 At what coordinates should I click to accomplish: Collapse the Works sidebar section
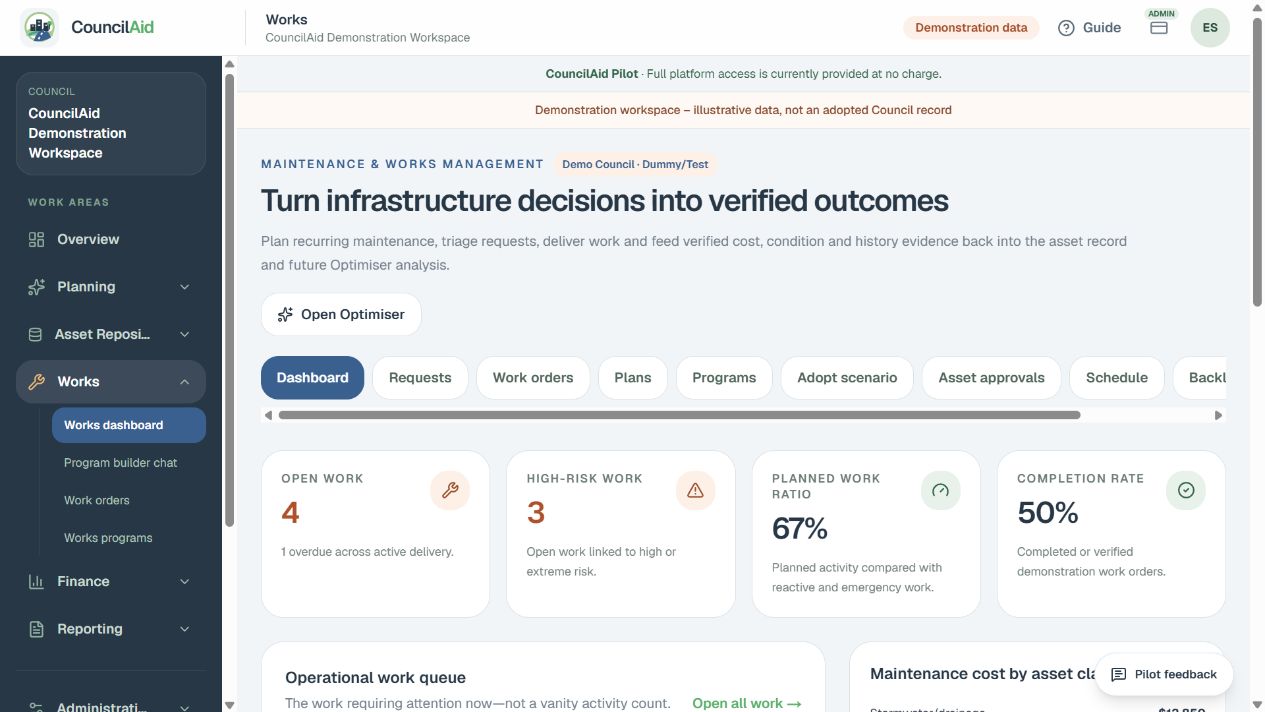coord(111,382)
